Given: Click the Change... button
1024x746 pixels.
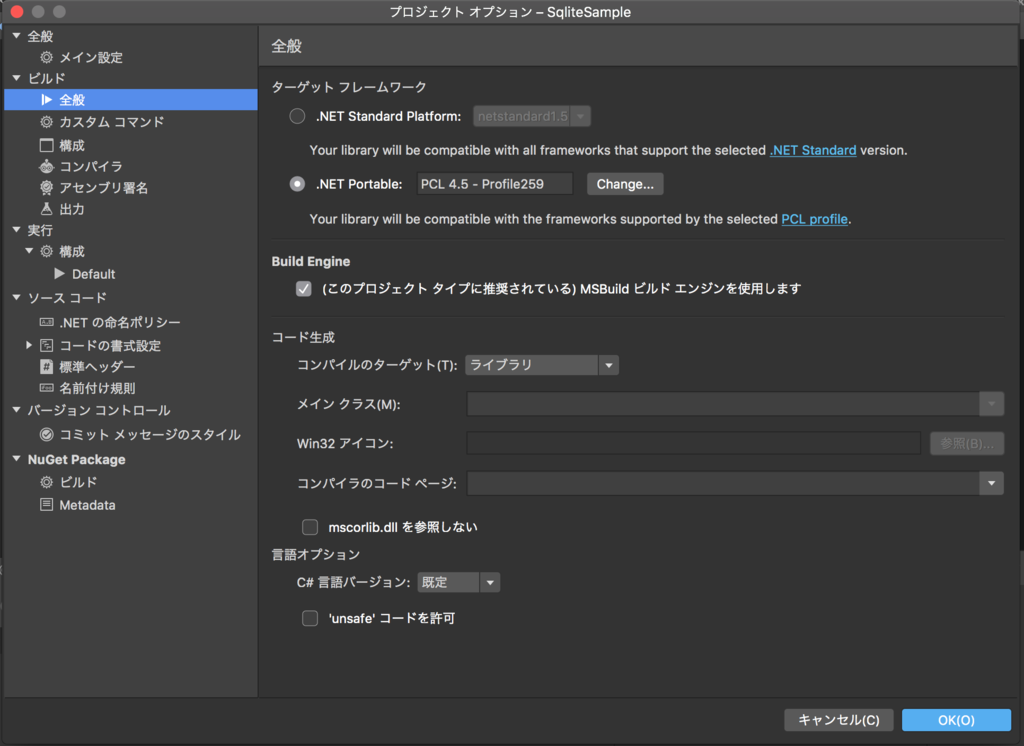Looking at the screenshot, I should click(x=625, y=184).
